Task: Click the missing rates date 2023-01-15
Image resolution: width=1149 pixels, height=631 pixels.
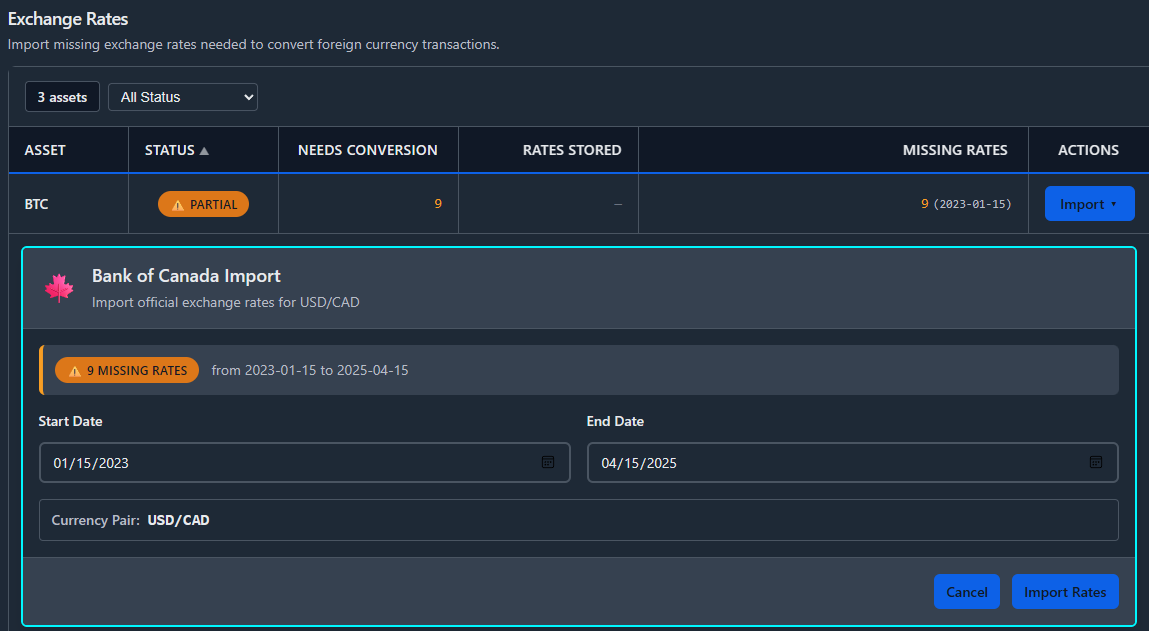Action: pos(972,204)
